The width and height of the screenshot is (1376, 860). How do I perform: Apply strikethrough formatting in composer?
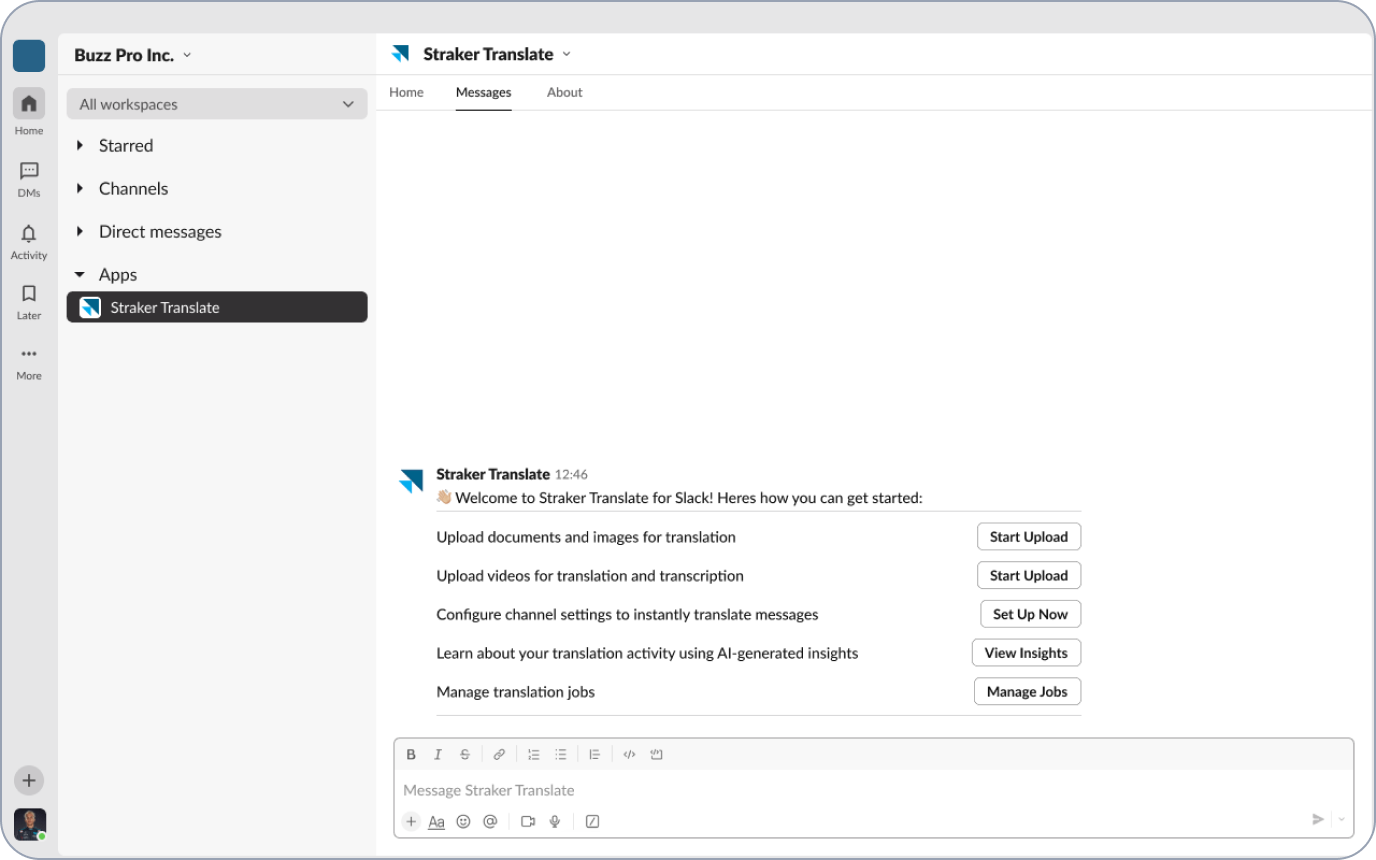click(x=465, y=755)
